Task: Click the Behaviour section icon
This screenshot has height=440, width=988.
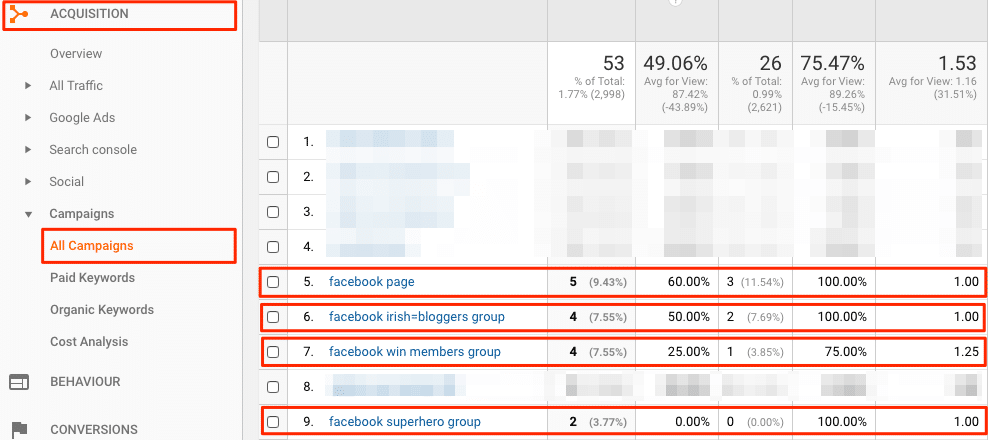Action: click(x=19, y=382)
